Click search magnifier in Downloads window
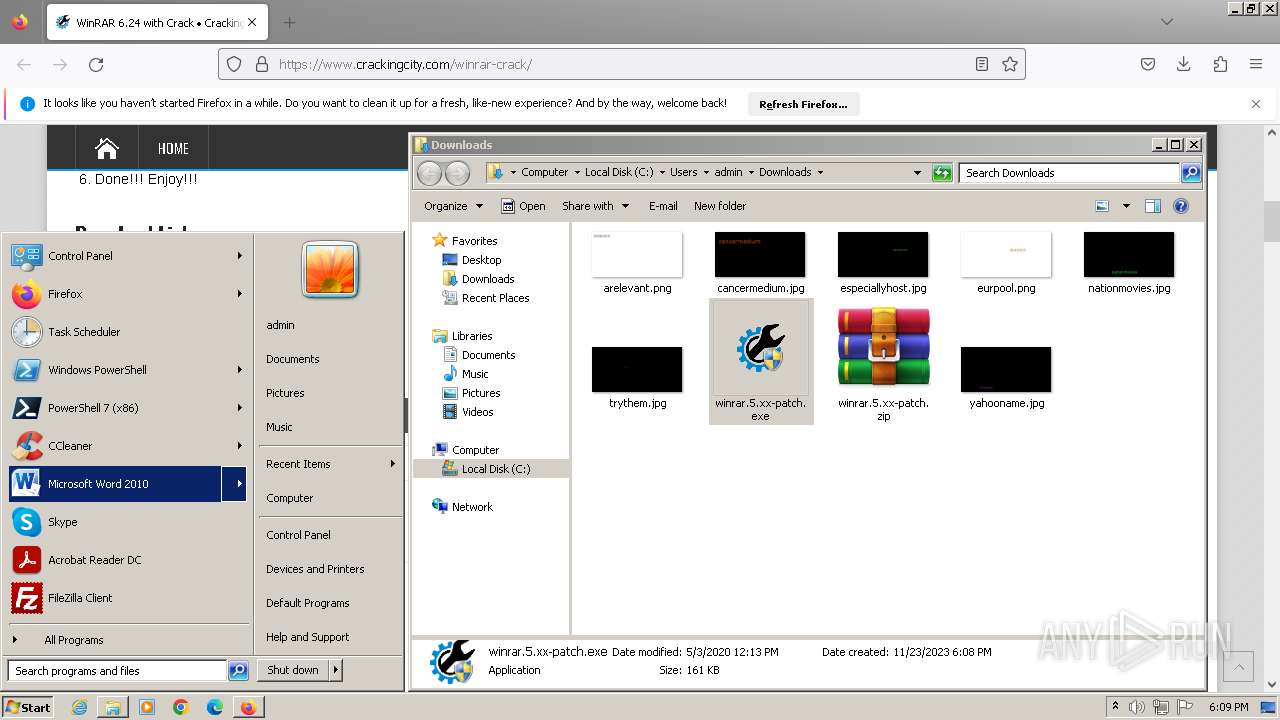 [1190, 173]
